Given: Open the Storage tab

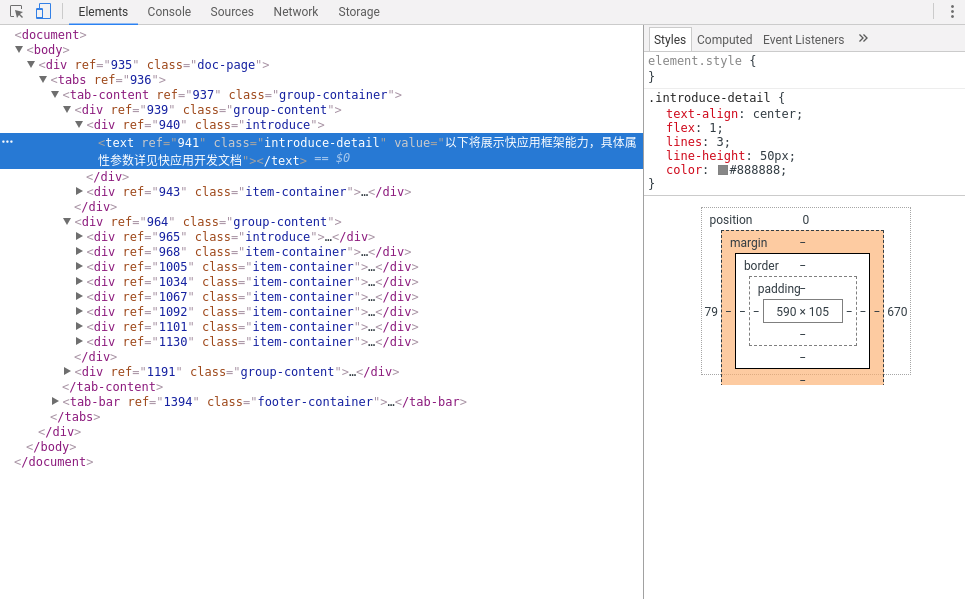Looking at the screenshot, I should tap(358, 12).
